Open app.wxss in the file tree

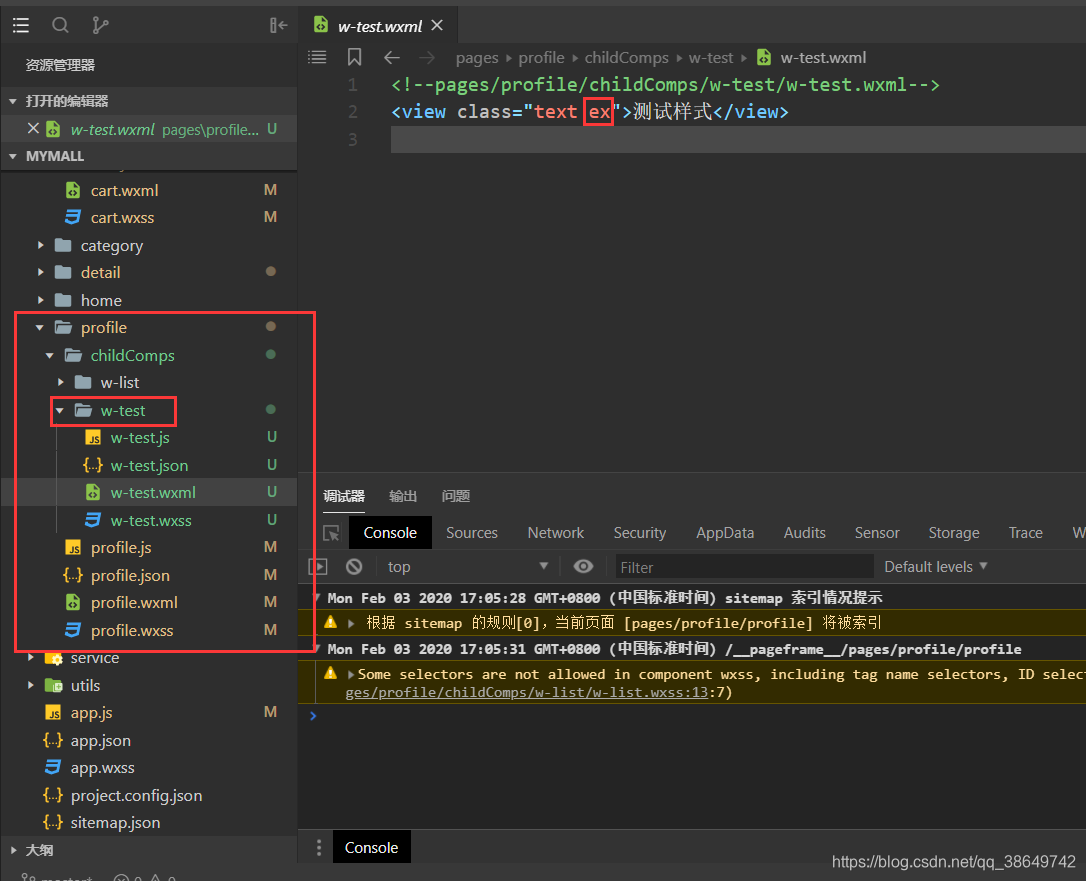102,767
